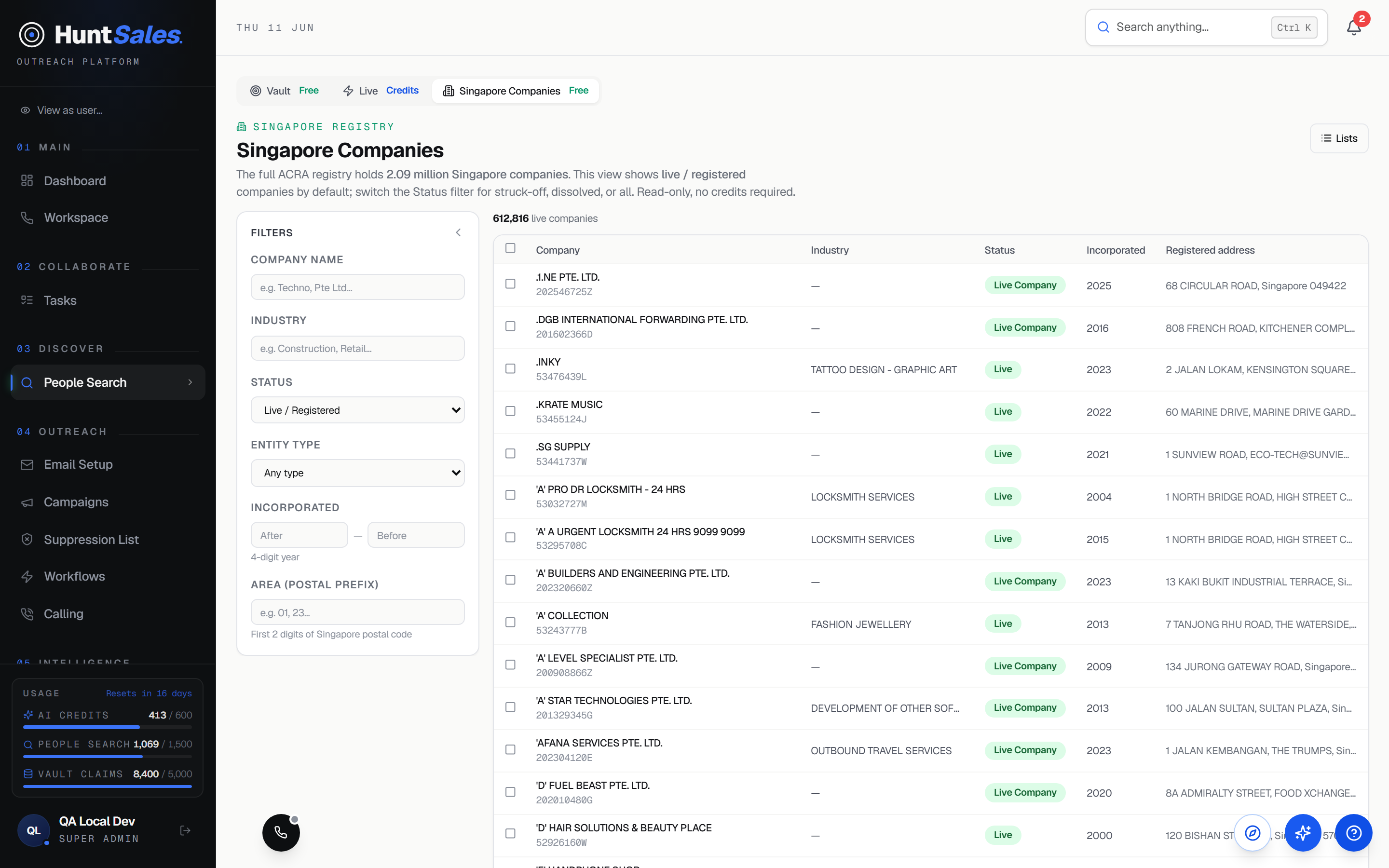Open the Status dropdown showing Live / Registered
This screenshot has width=1389, height=868.
pos(357,410)
